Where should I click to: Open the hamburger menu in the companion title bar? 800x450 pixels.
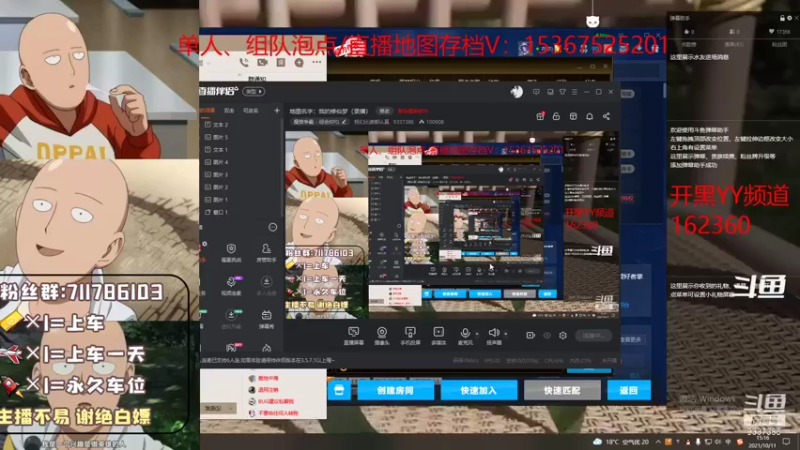click(574, 92)
